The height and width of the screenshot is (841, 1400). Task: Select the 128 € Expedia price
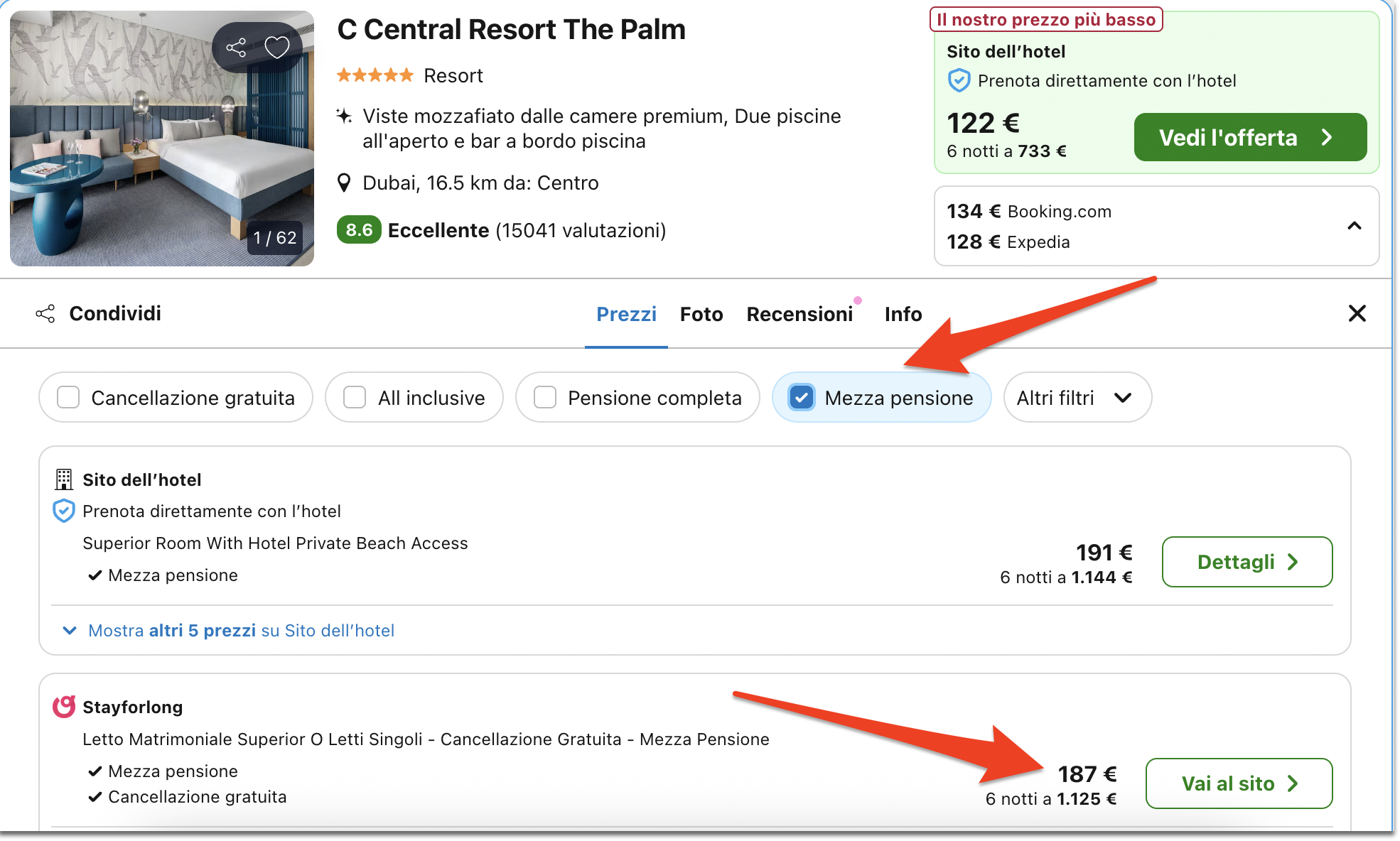click(1008, 242)
